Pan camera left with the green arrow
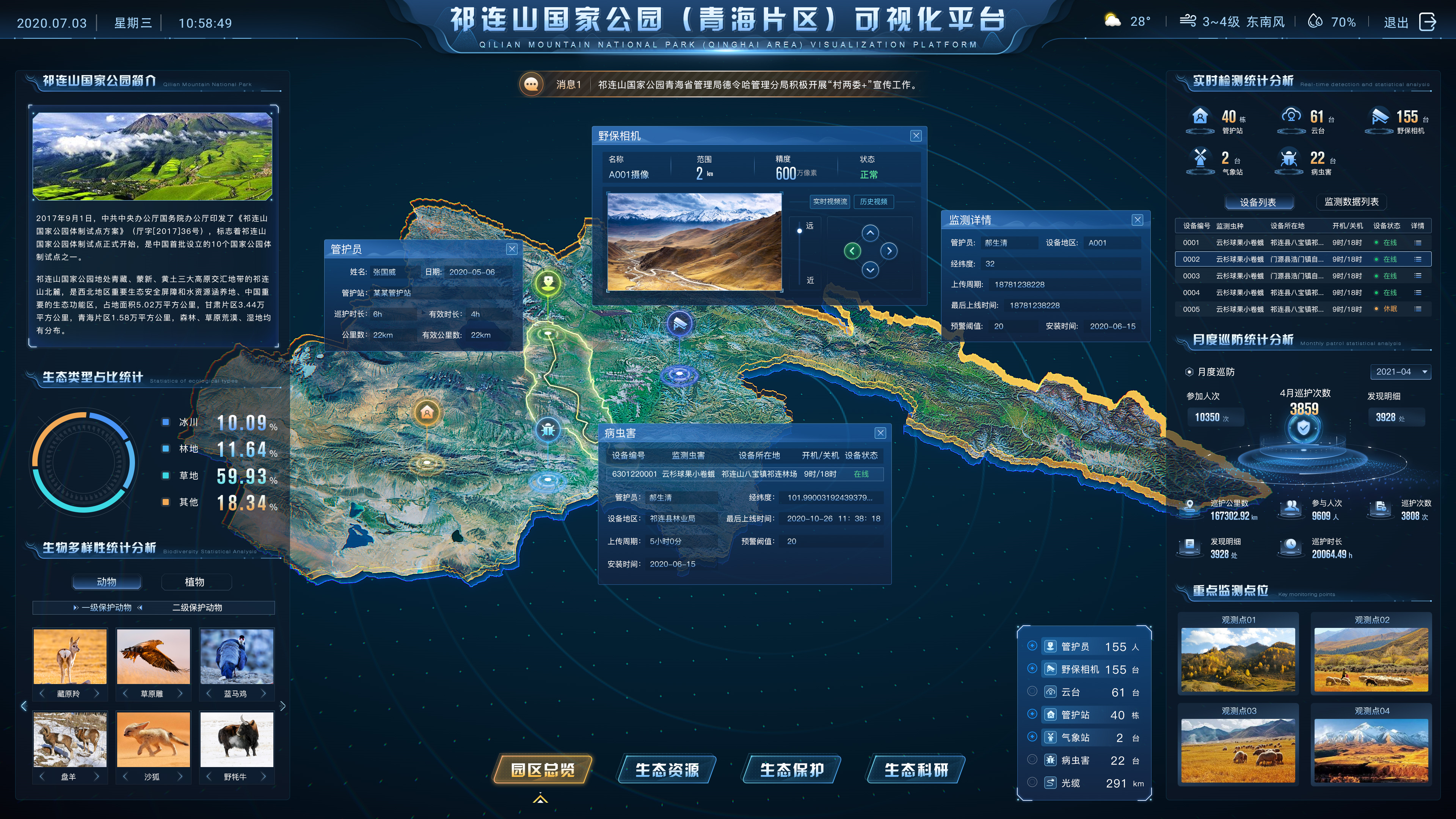The image size is (1456, 819). click(852, 251)
